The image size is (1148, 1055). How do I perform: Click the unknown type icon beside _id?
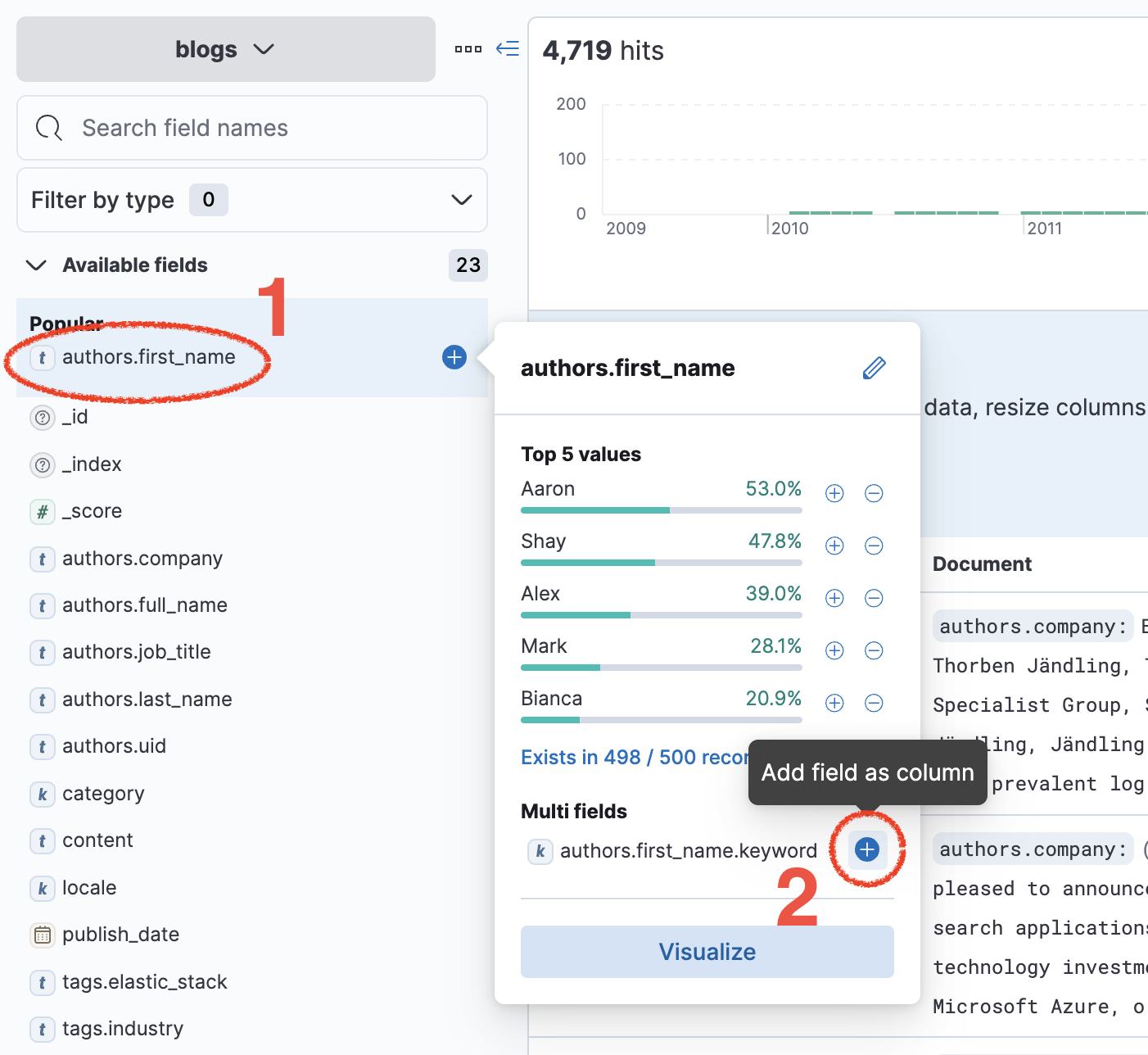(x=43, y=418)
